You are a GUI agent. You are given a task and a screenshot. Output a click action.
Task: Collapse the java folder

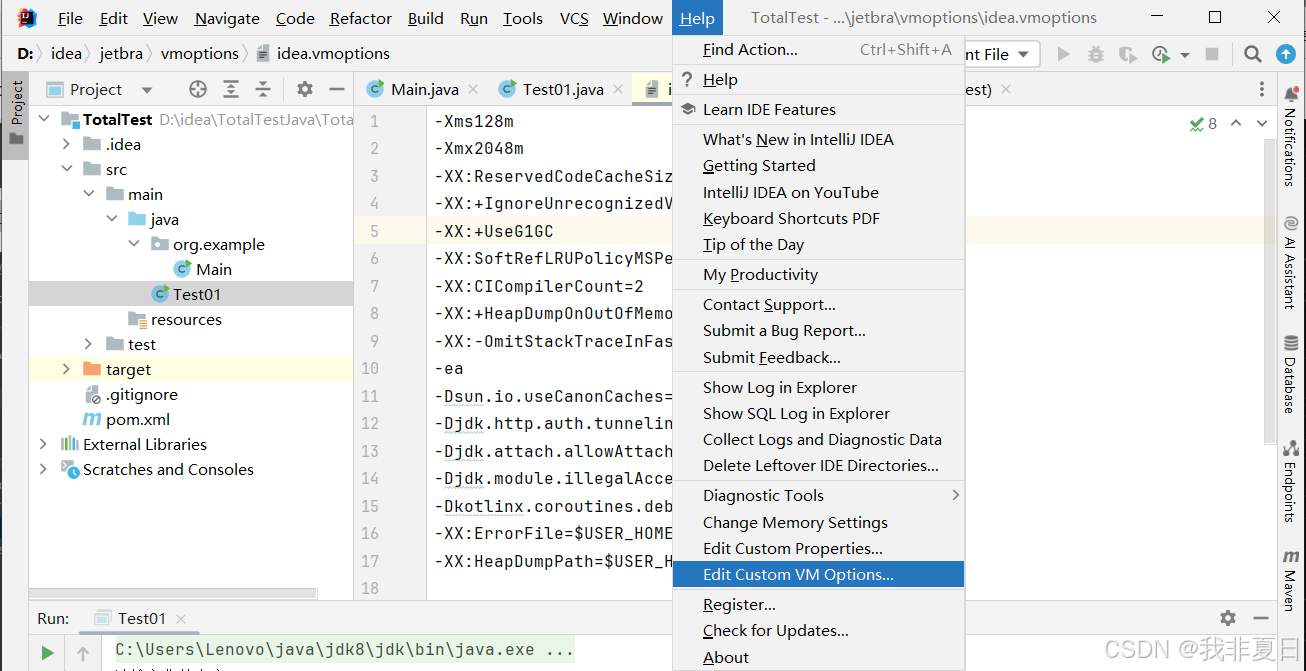[x=112, y=219]
